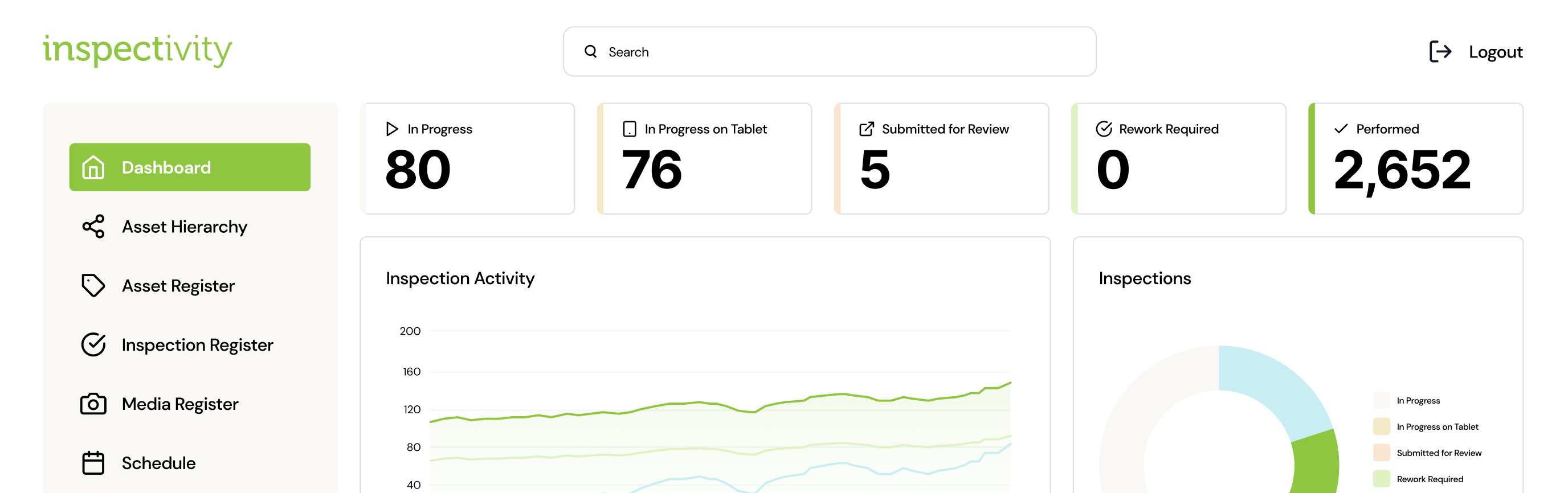Click the tablet icon on In Progress on Tablet card
The width and height of the screenshot is (1568, 493).
pyautogui.click(x=630, y=129)
